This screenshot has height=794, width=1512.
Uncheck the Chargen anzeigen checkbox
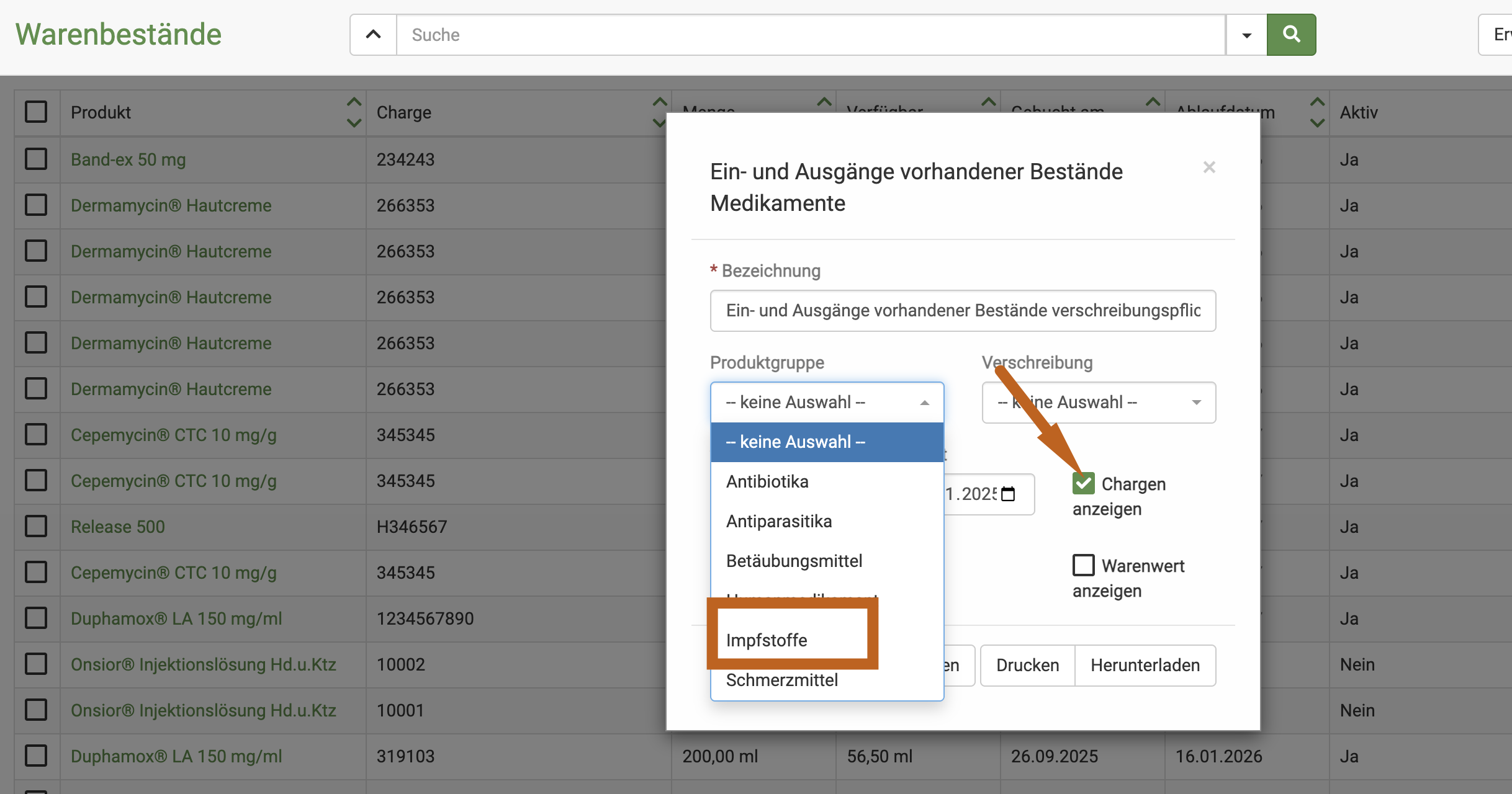pyautogui.click(x=1084, y=483)
